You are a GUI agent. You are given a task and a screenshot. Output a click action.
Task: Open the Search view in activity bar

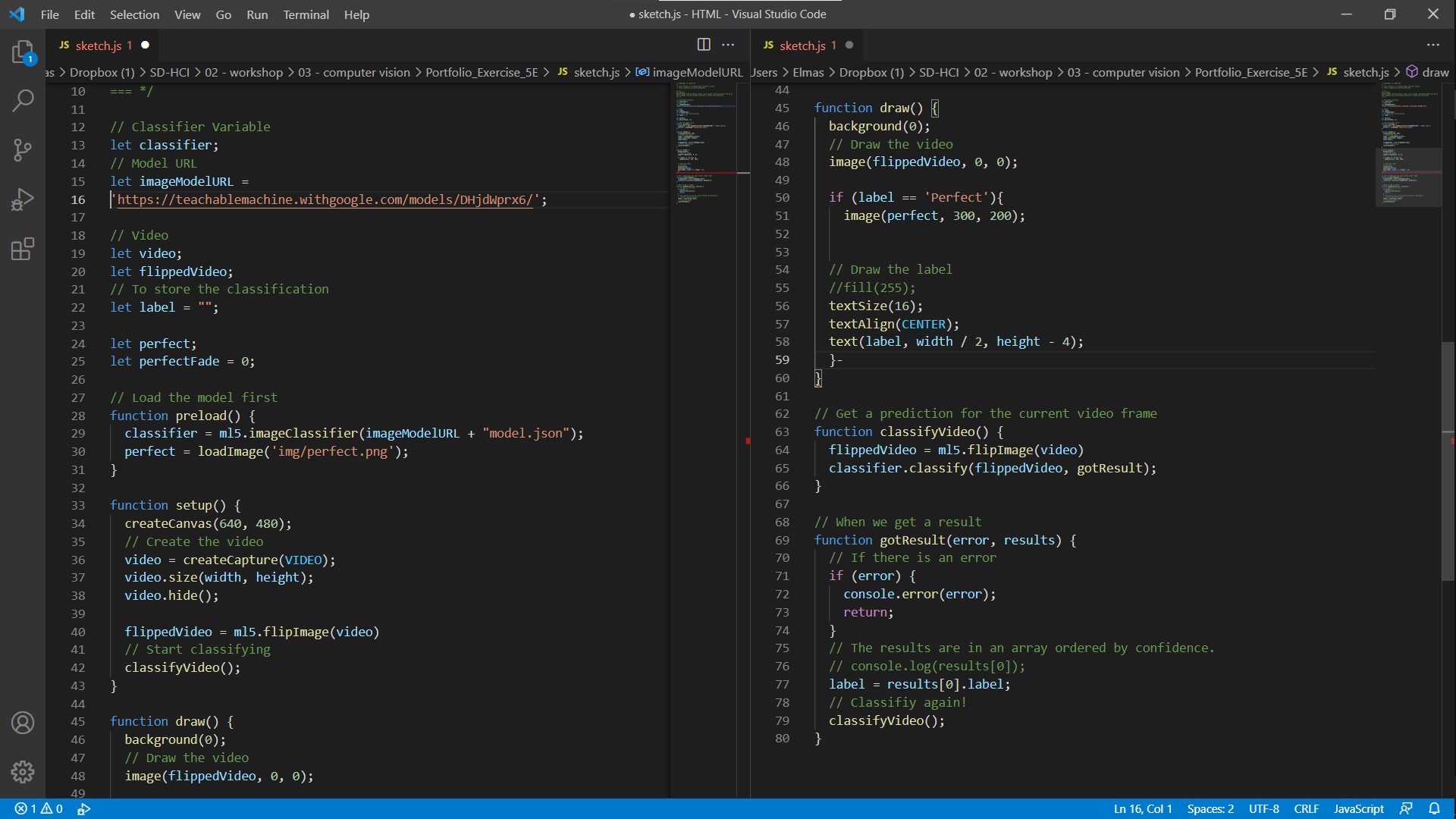[x=23, y=101]
